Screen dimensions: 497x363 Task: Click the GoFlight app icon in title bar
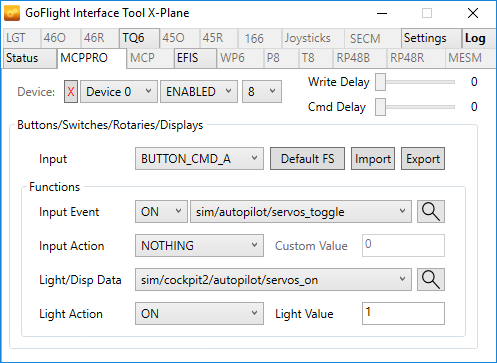pyautogui.click(x=12, y=13)
